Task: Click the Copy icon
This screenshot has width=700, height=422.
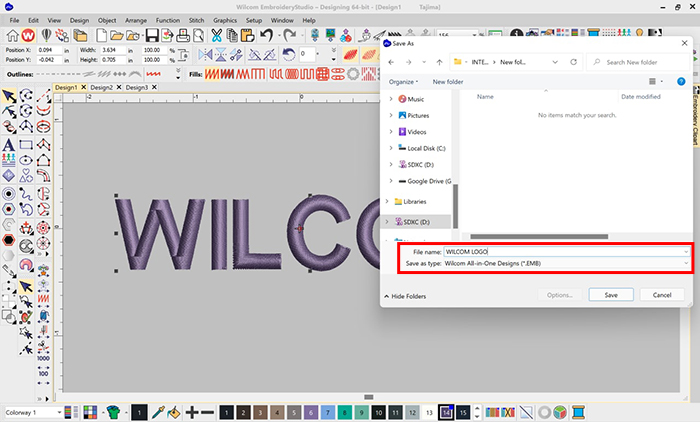Action: click(232, 35)
